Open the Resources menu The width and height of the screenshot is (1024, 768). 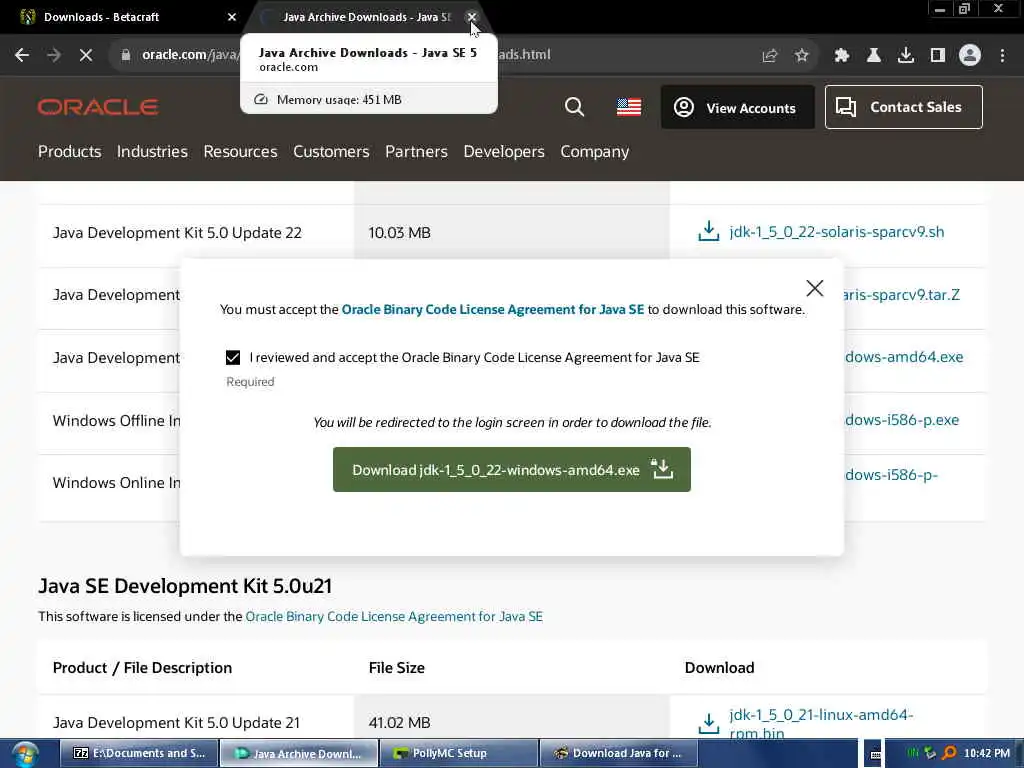click(240, 152)
